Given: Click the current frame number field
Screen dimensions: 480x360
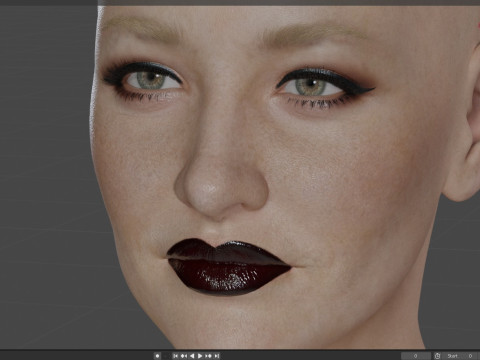Looking at the screenshot, I should coord(416,356).
